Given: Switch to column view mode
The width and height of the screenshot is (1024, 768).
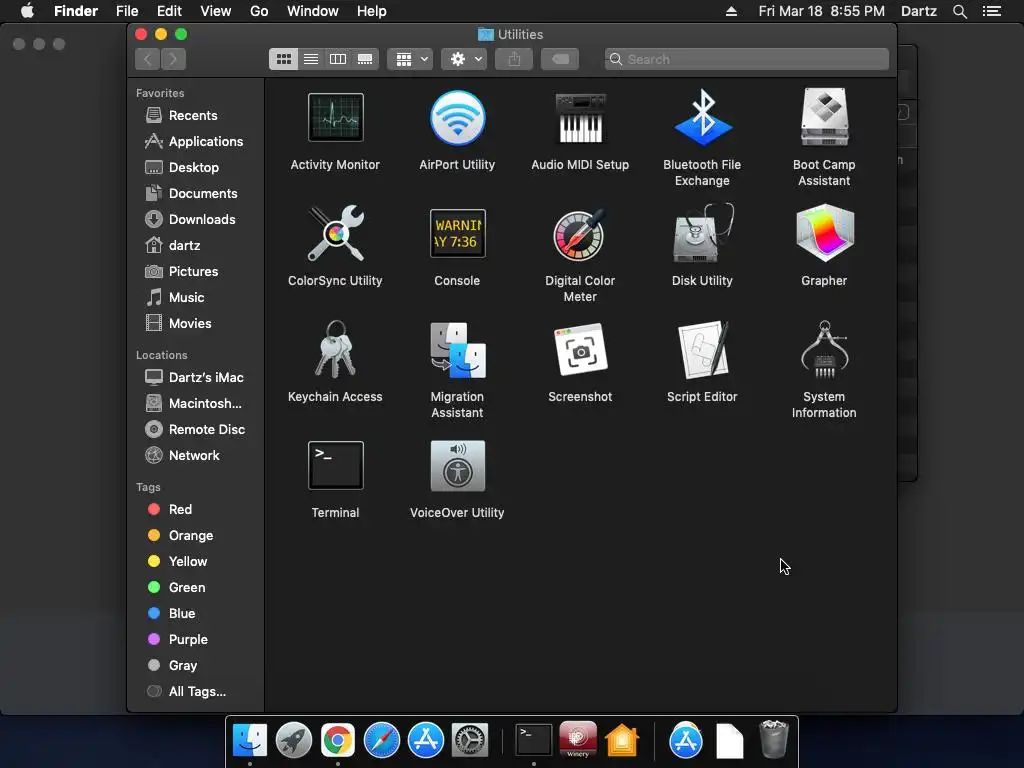Looking at the screenshot, I should point(338,59).
